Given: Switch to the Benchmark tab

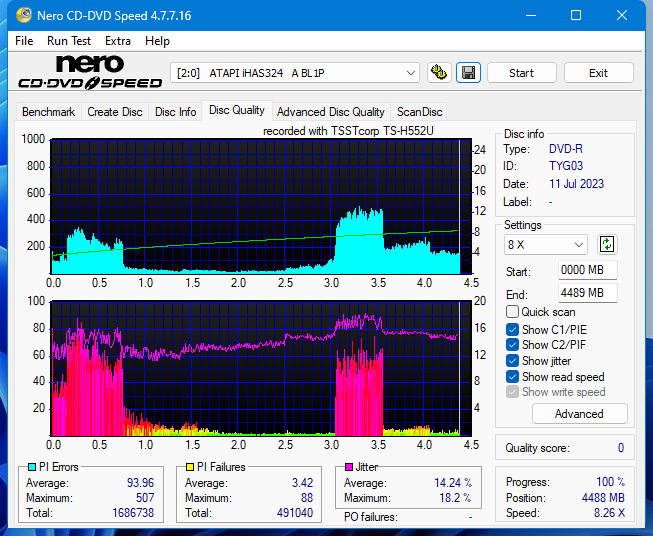Looking at the screenshot, I should click(49, 112).
